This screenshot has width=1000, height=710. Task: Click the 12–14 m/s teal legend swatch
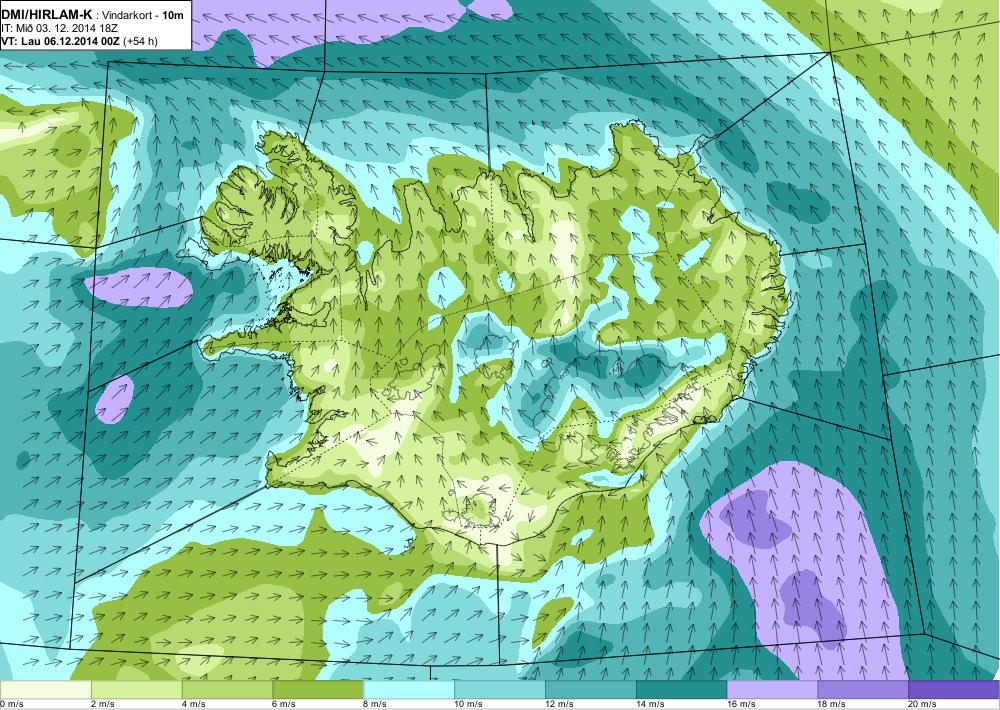[x=591, y=690]
